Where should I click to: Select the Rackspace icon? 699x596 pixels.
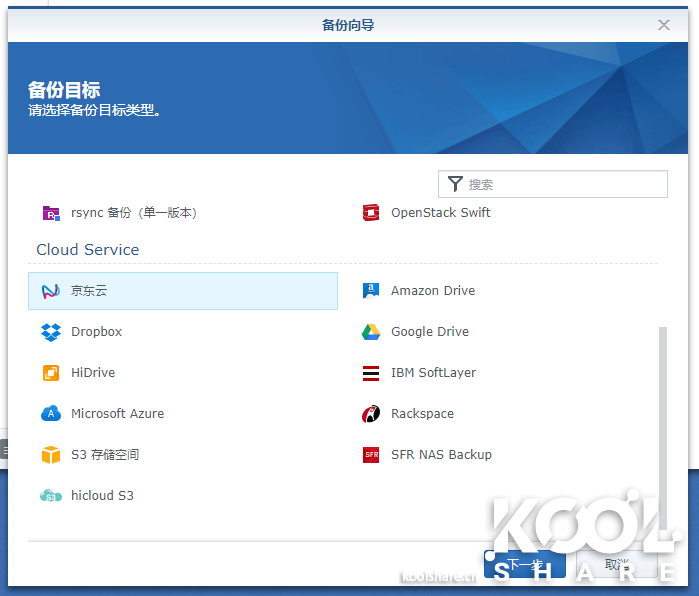tap(371, 414)
